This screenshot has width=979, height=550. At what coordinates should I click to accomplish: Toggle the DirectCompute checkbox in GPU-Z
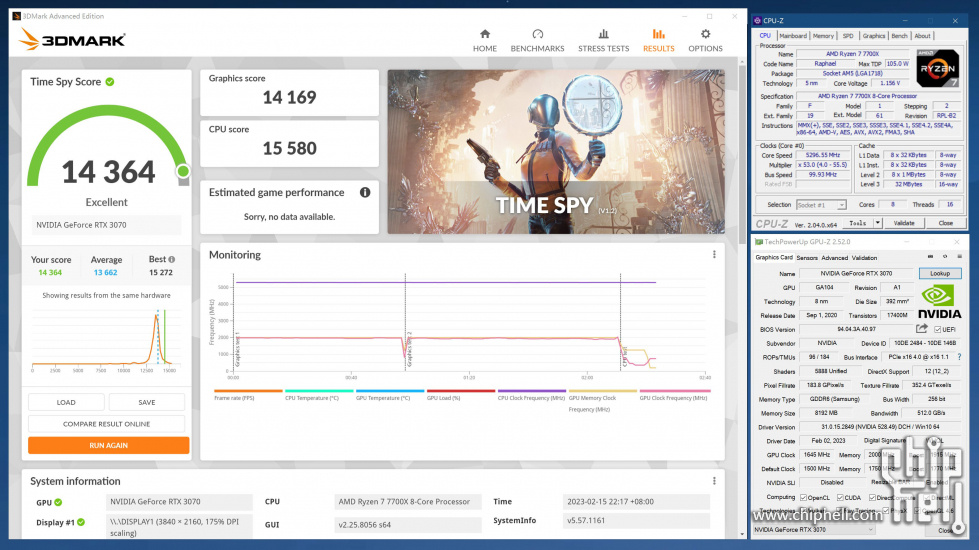click(872, 498)
